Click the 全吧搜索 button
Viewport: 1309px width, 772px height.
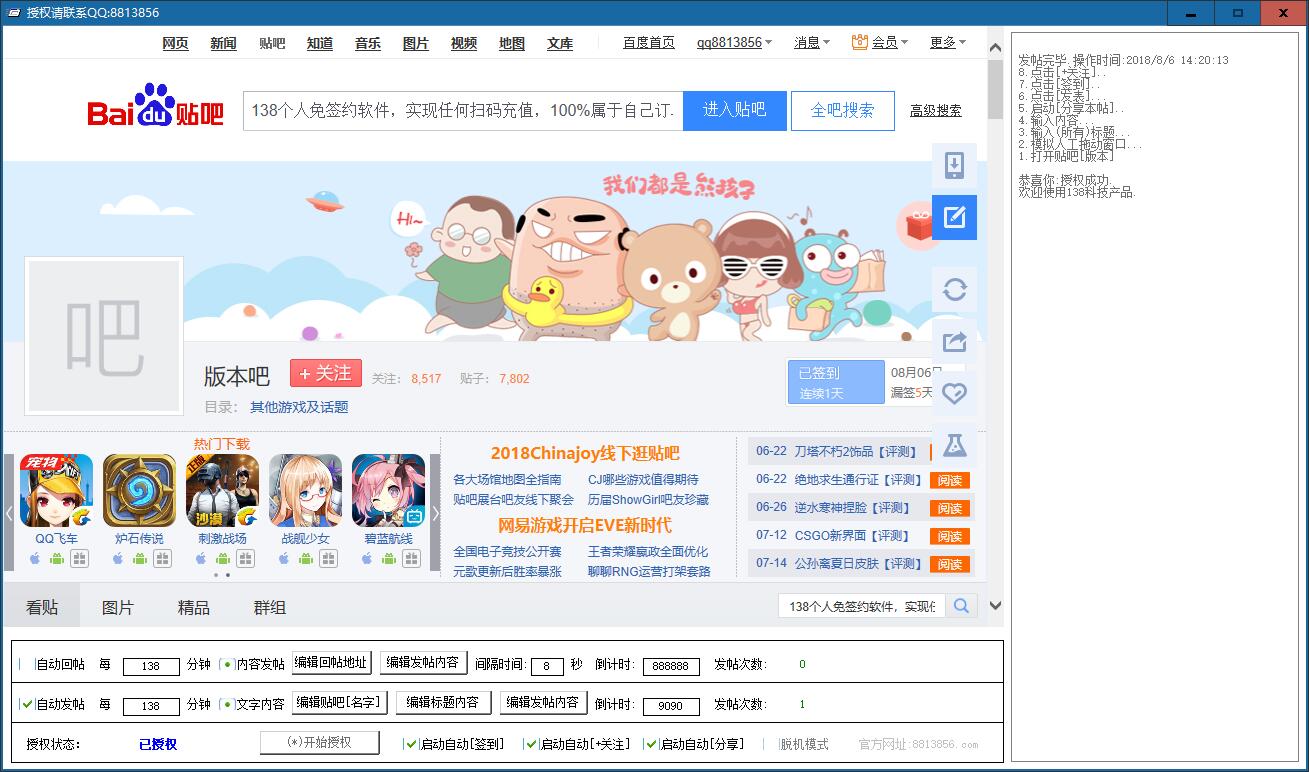[843, 110]
